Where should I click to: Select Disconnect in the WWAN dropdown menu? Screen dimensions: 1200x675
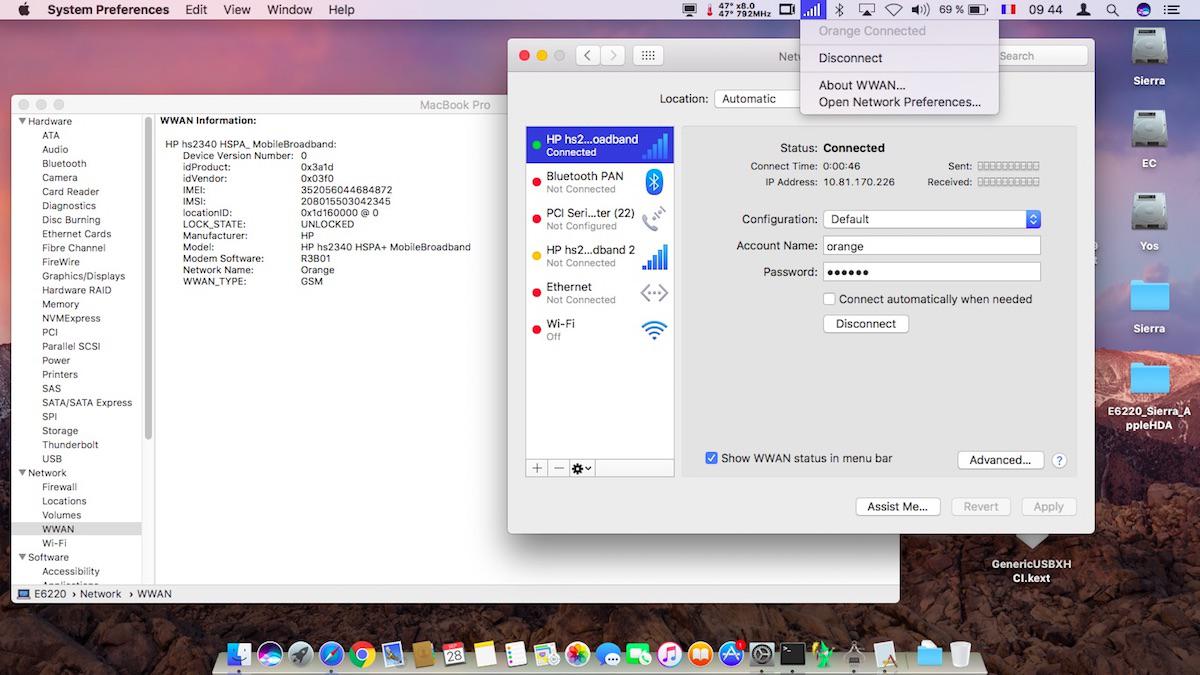850,58
